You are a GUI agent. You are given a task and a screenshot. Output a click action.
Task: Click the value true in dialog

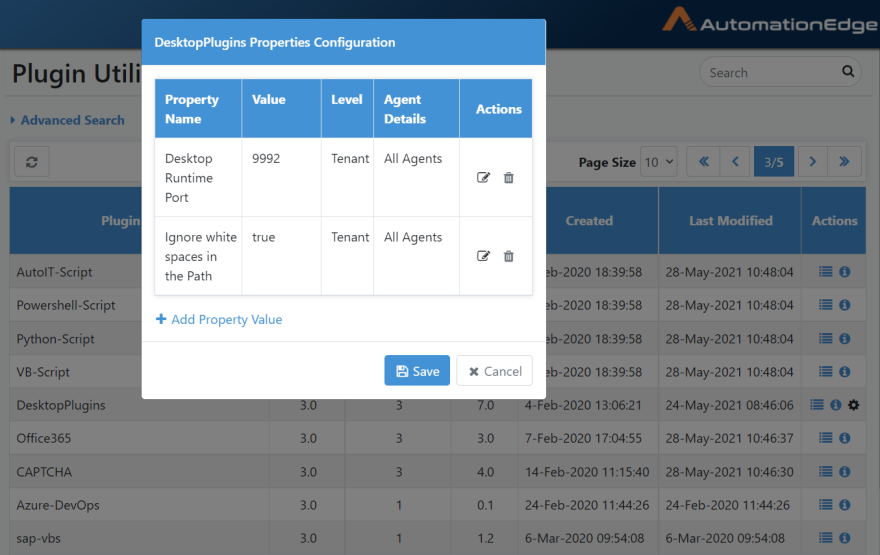tap(263, 237)
